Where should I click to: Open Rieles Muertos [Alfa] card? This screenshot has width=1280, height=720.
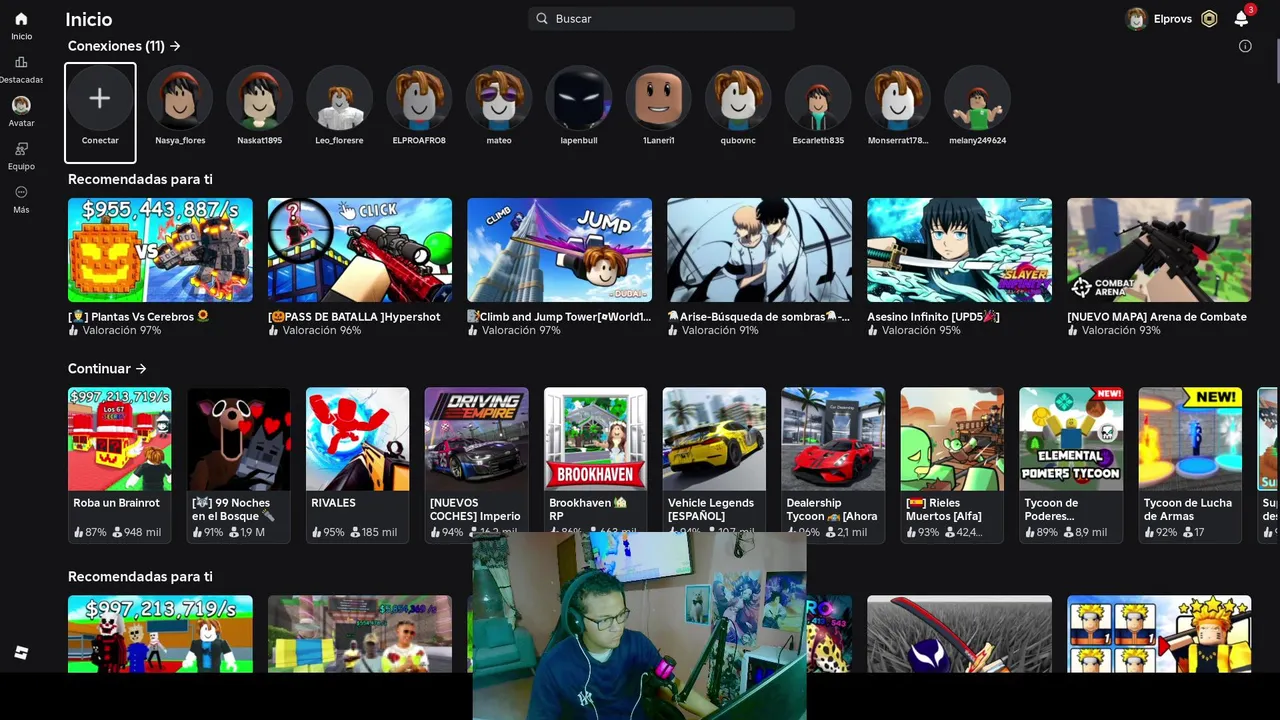[x=952, y=465]
